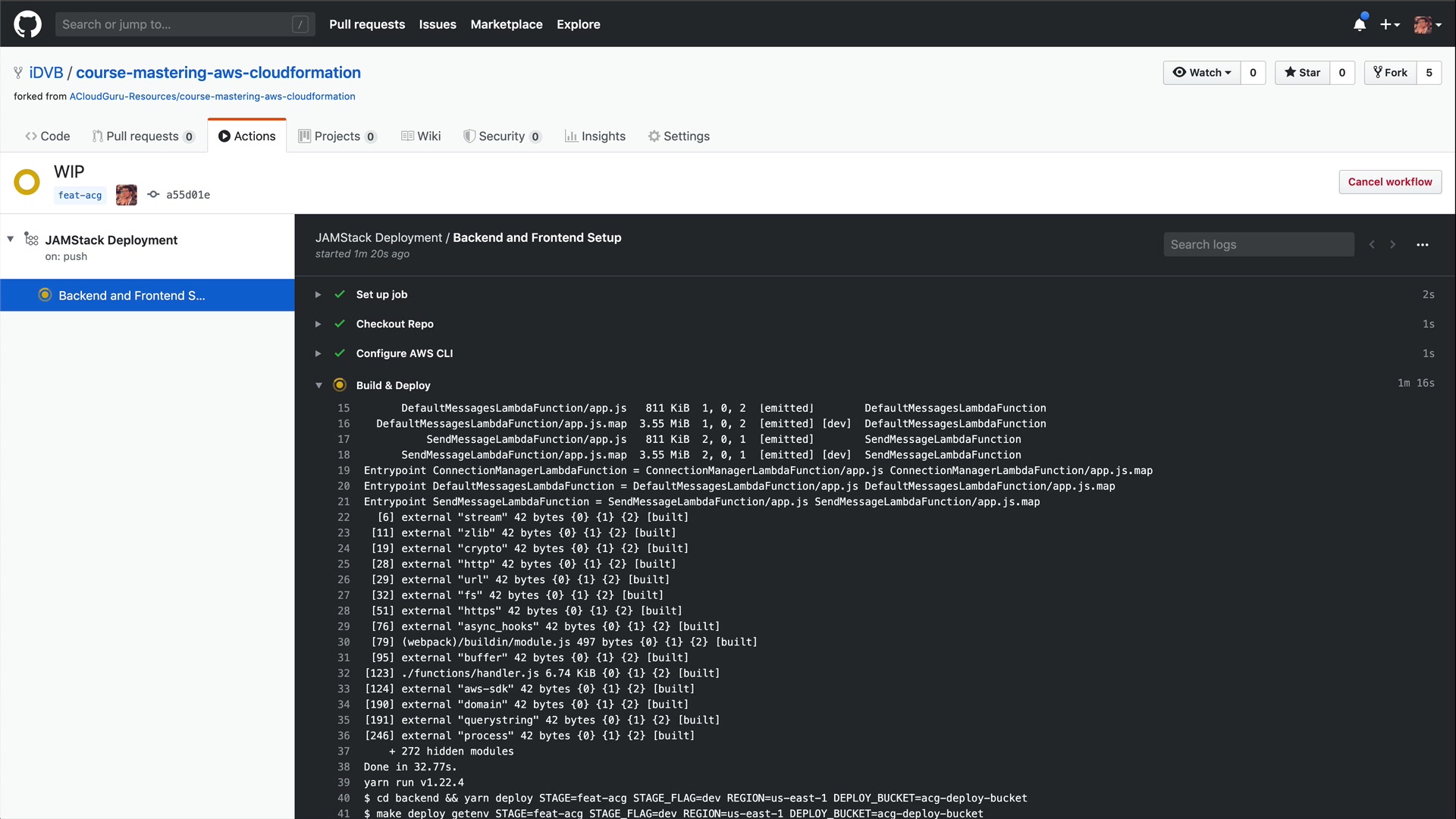Cancel the running workflow
Screen dimensions: 1456x819
pyautogui.click(x=1389, y=182)
